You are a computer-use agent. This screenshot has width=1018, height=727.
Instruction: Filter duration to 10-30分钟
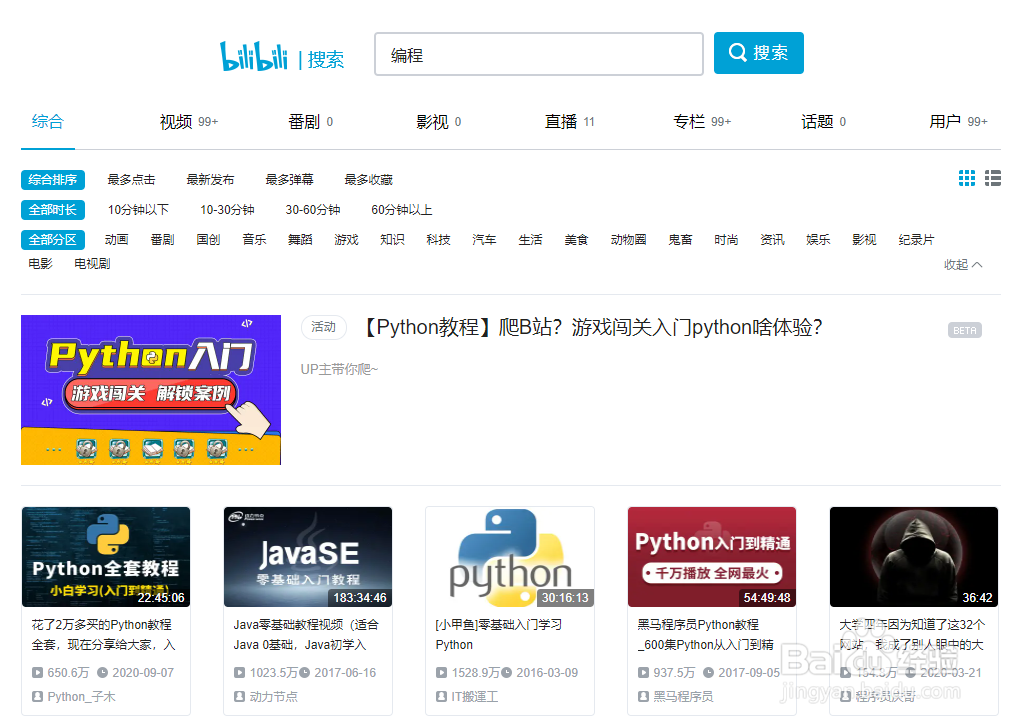tap(227, 210)
